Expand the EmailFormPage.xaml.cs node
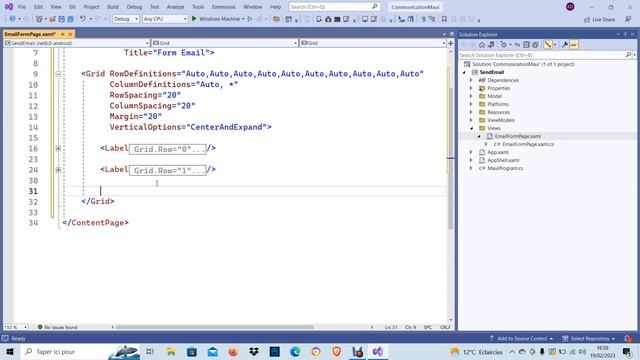 486,144
